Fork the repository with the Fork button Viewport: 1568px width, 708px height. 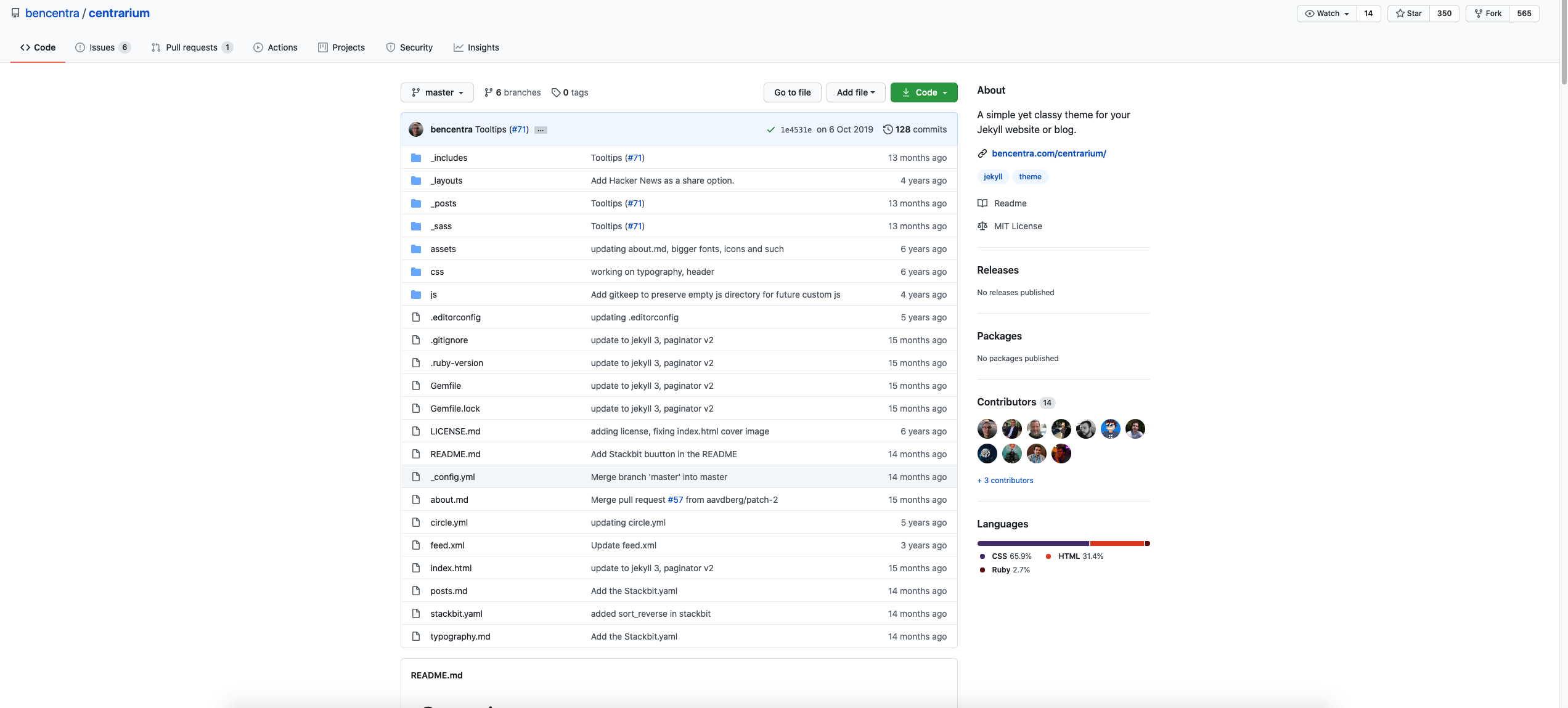(x=1488, y=14)
